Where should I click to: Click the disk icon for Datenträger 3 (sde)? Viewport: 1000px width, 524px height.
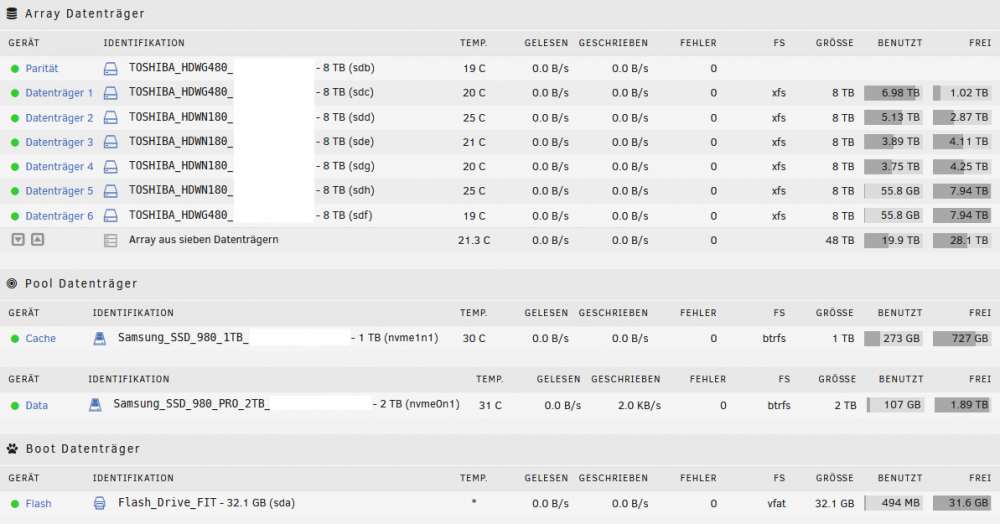pyautogui.click(x=111, y=142)
